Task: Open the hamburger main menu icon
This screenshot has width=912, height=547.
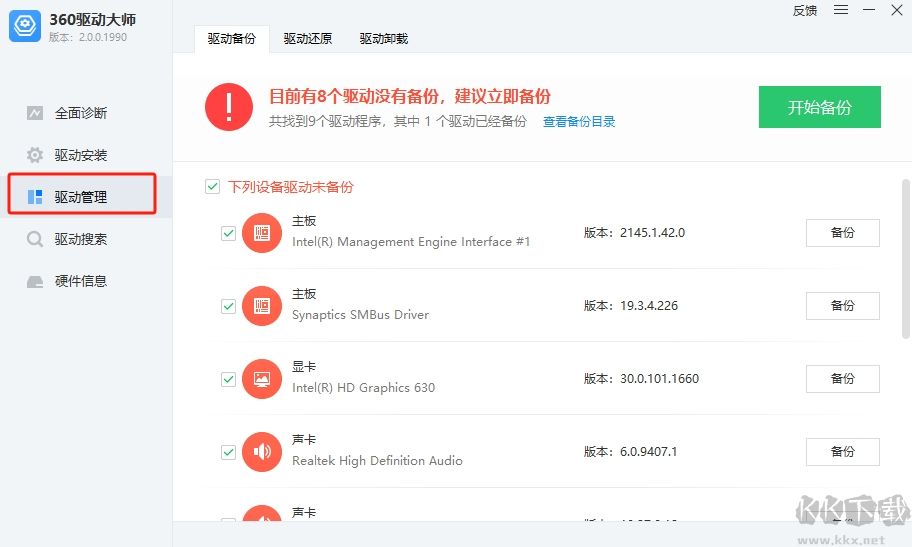Action: click(840, 10)
